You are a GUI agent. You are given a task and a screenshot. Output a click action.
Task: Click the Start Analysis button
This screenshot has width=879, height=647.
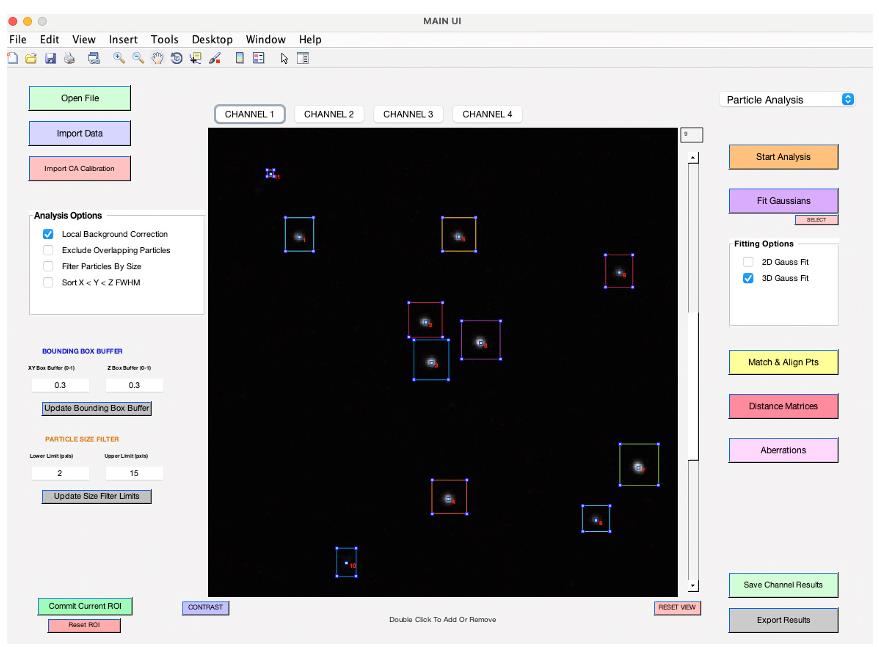784,157
